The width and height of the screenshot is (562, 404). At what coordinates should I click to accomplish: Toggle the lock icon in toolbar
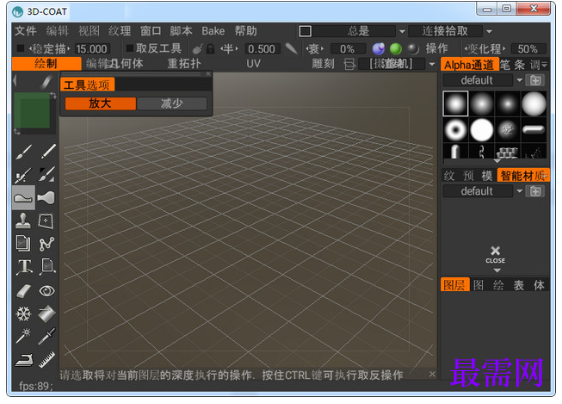[x=211, y=49]
